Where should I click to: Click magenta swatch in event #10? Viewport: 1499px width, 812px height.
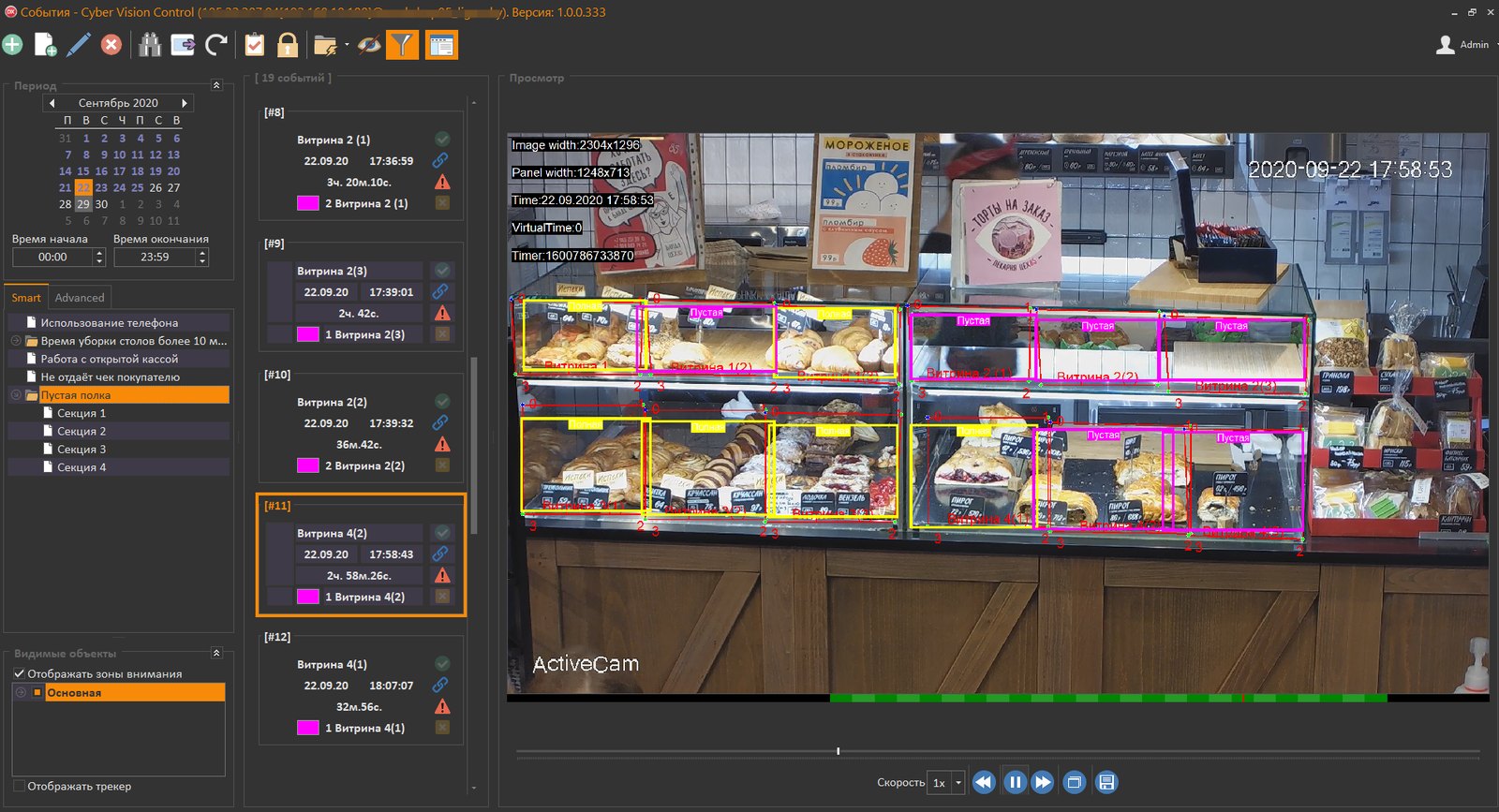coord(308,465)
